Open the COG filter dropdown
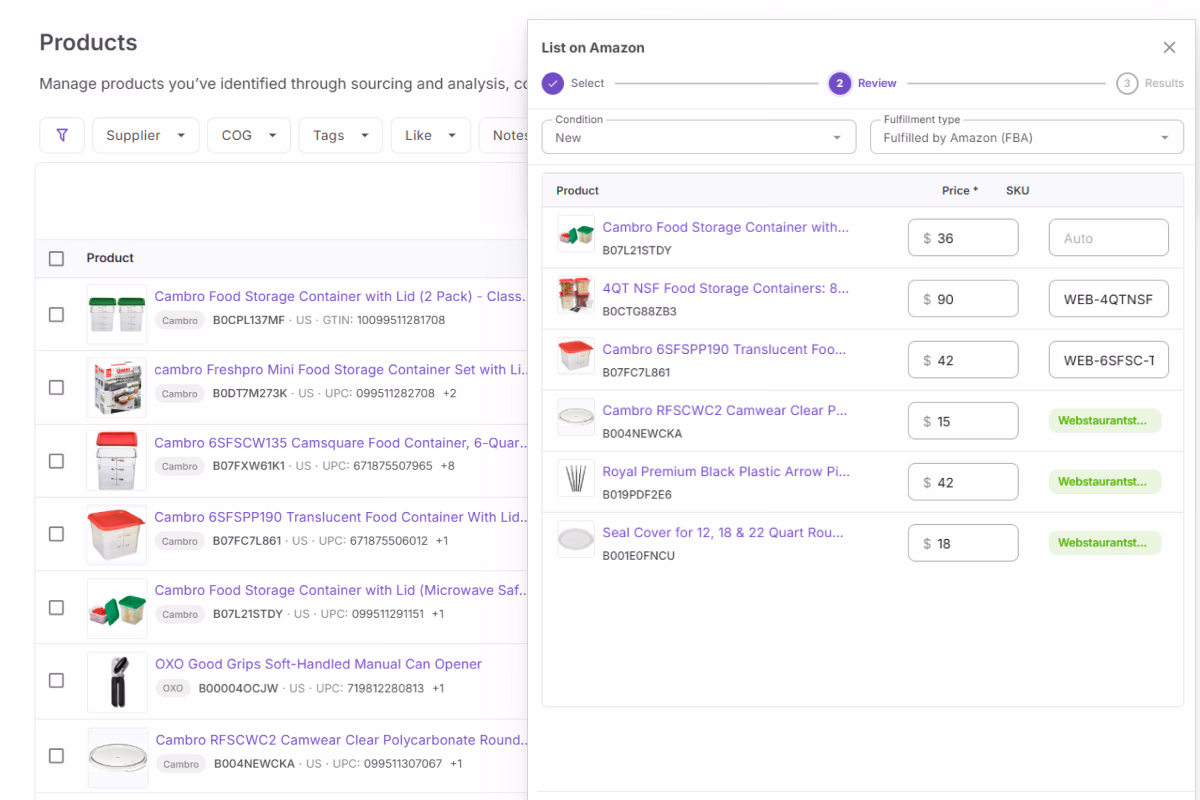 pyautogui.click(x=249, y=135)
